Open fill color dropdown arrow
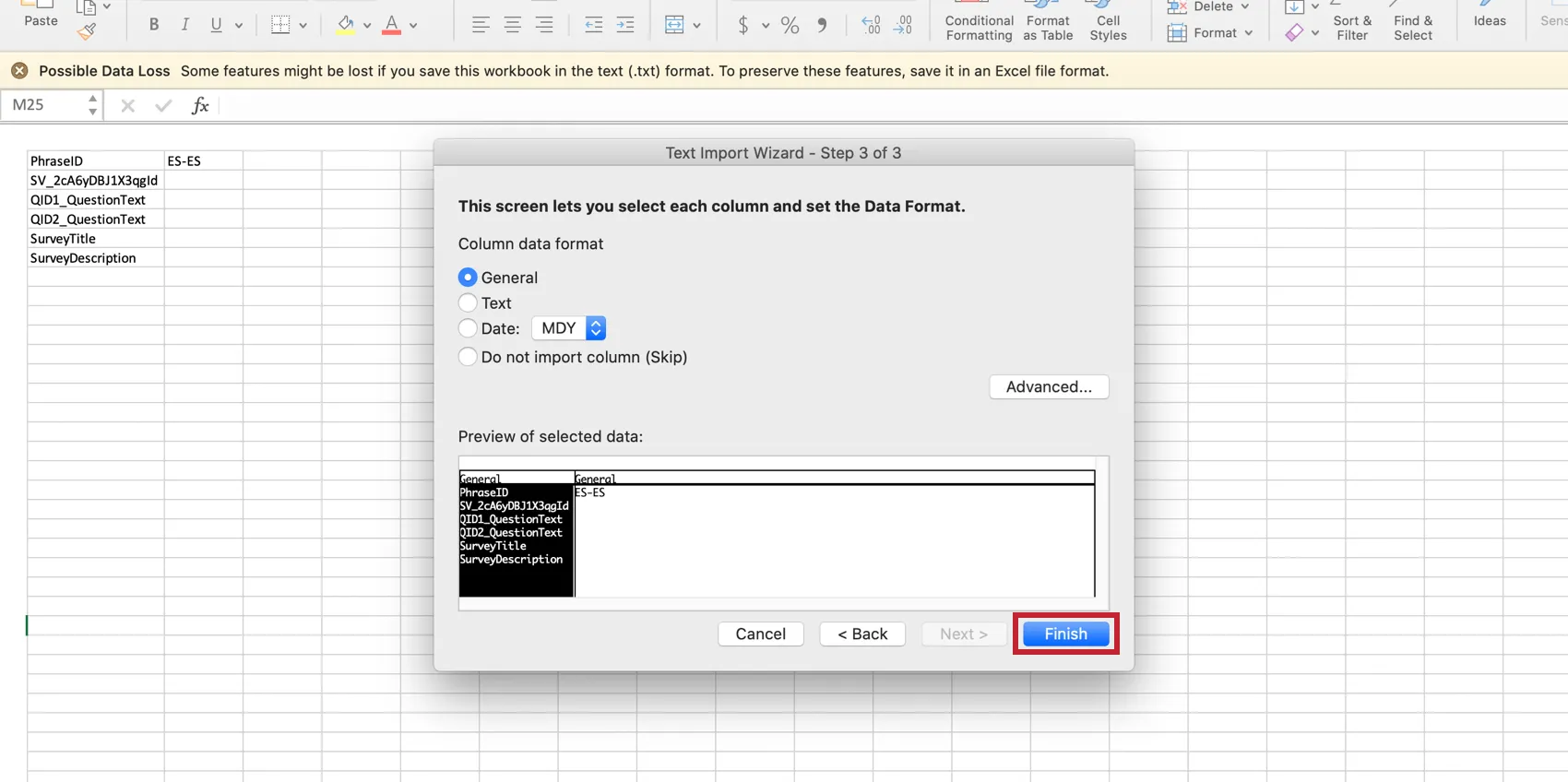Image resolution: width=1568 pixels, height=782 pixels. click(367, 26)
